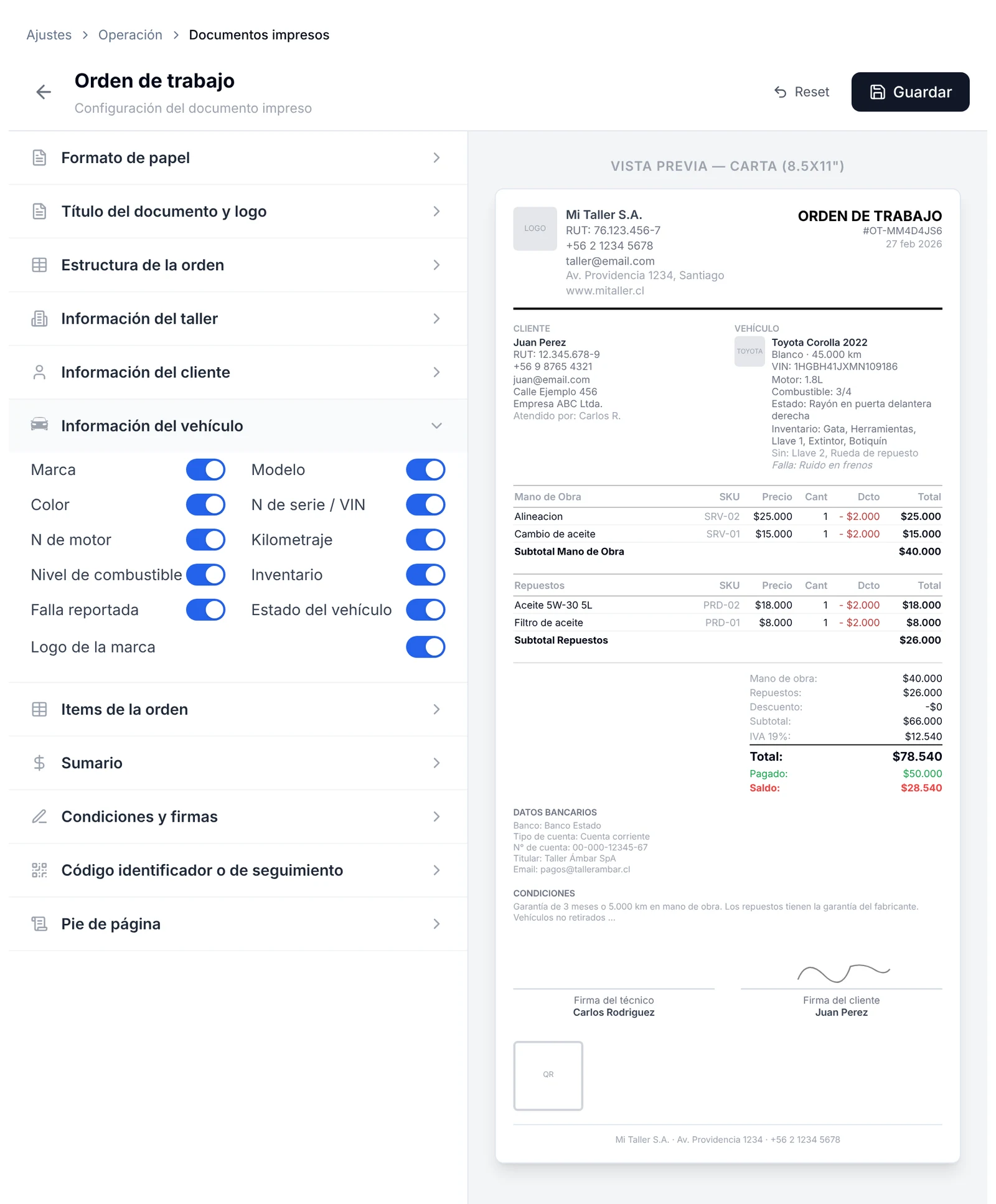Click the TOYOTA brand logo in preview
The height and width of the screenshot is (1204, 996).
point(749,351)
